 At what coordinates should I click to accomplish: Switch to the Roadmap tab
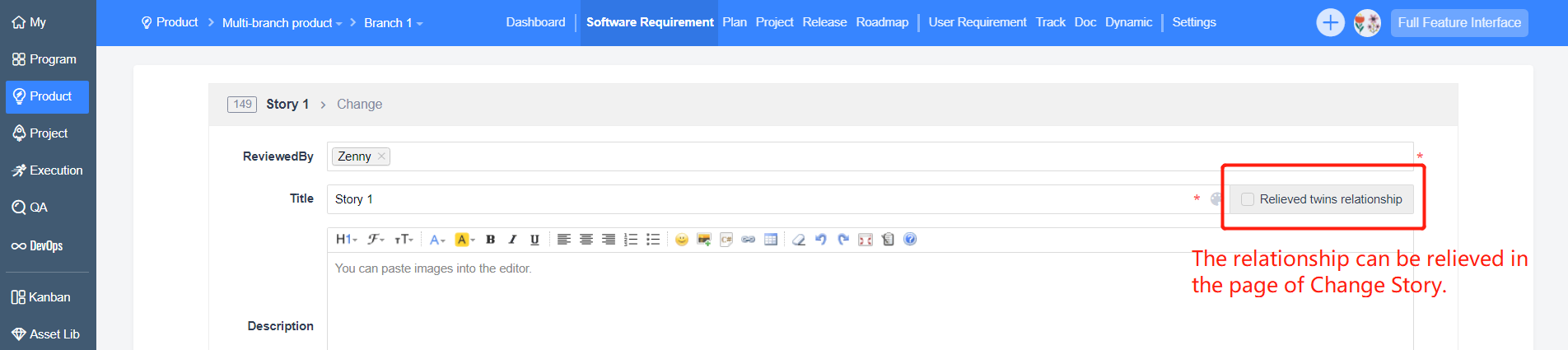click(882, 22)
